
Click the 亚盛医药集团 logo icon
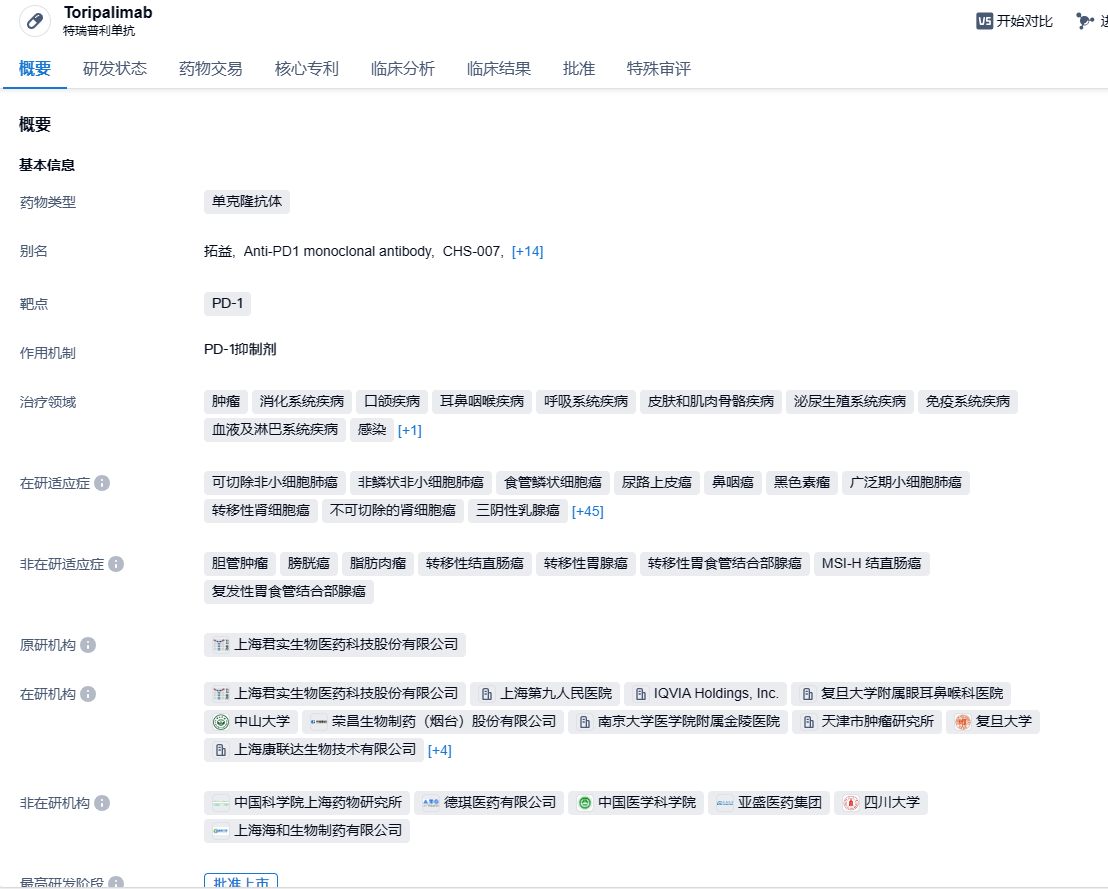tap(724, 803)
